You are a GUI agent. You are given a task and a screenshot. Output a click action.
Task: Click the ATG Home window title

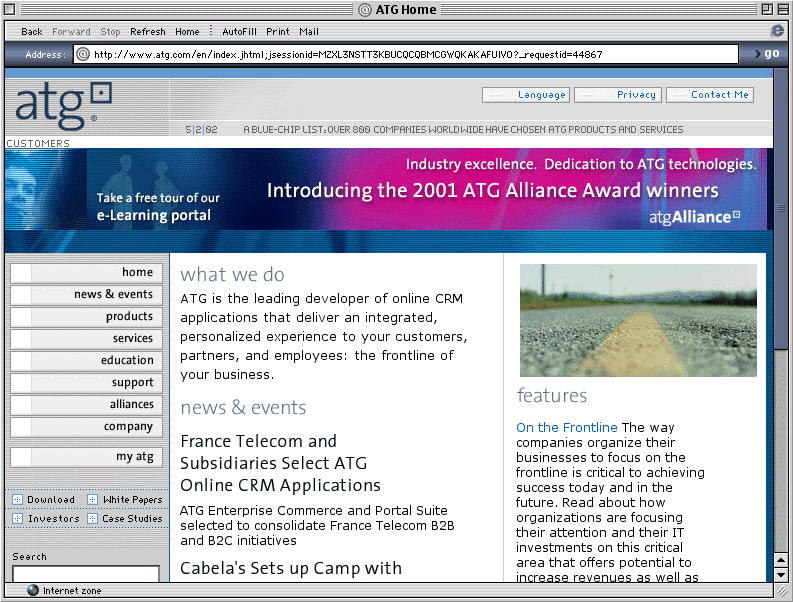[x=406, y=10]
